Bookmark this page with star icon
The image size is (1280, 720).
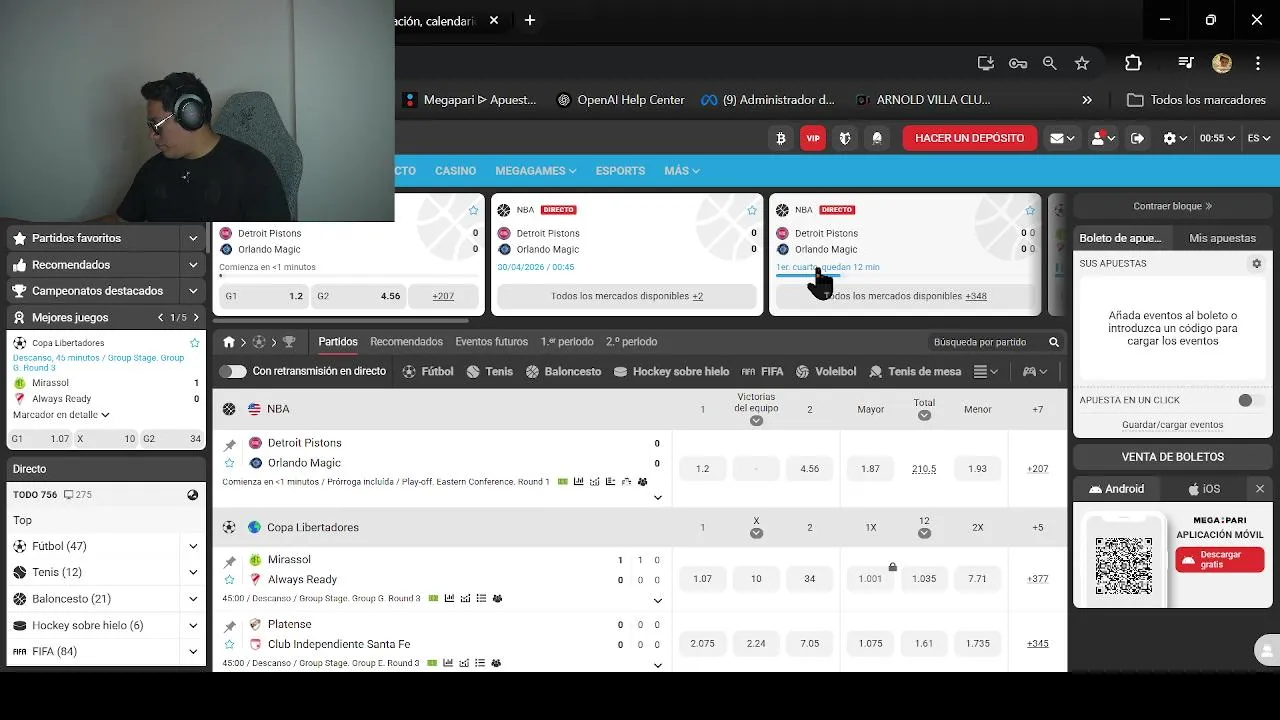1081,63
